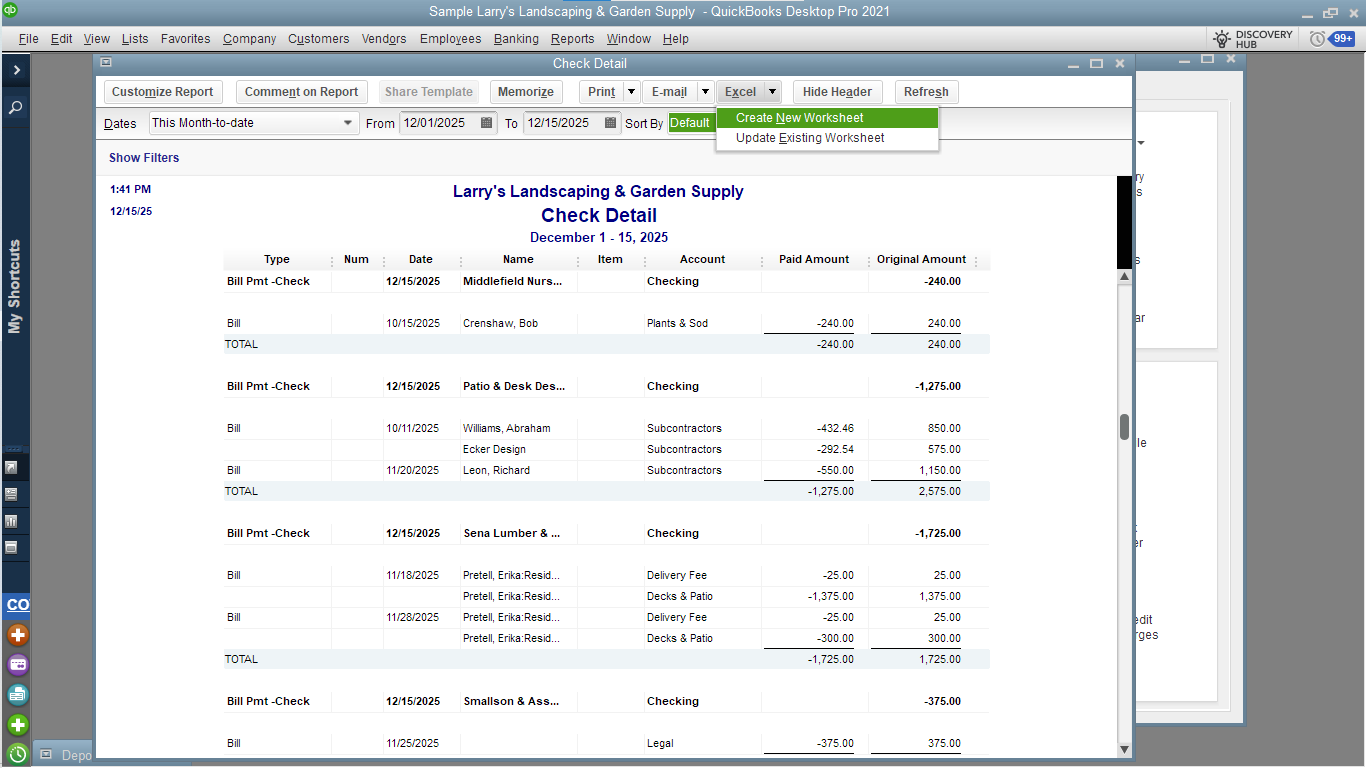Viewport: 1366px width, 768px height.
Task: Click the E-mail button
Action: point(669,92)
